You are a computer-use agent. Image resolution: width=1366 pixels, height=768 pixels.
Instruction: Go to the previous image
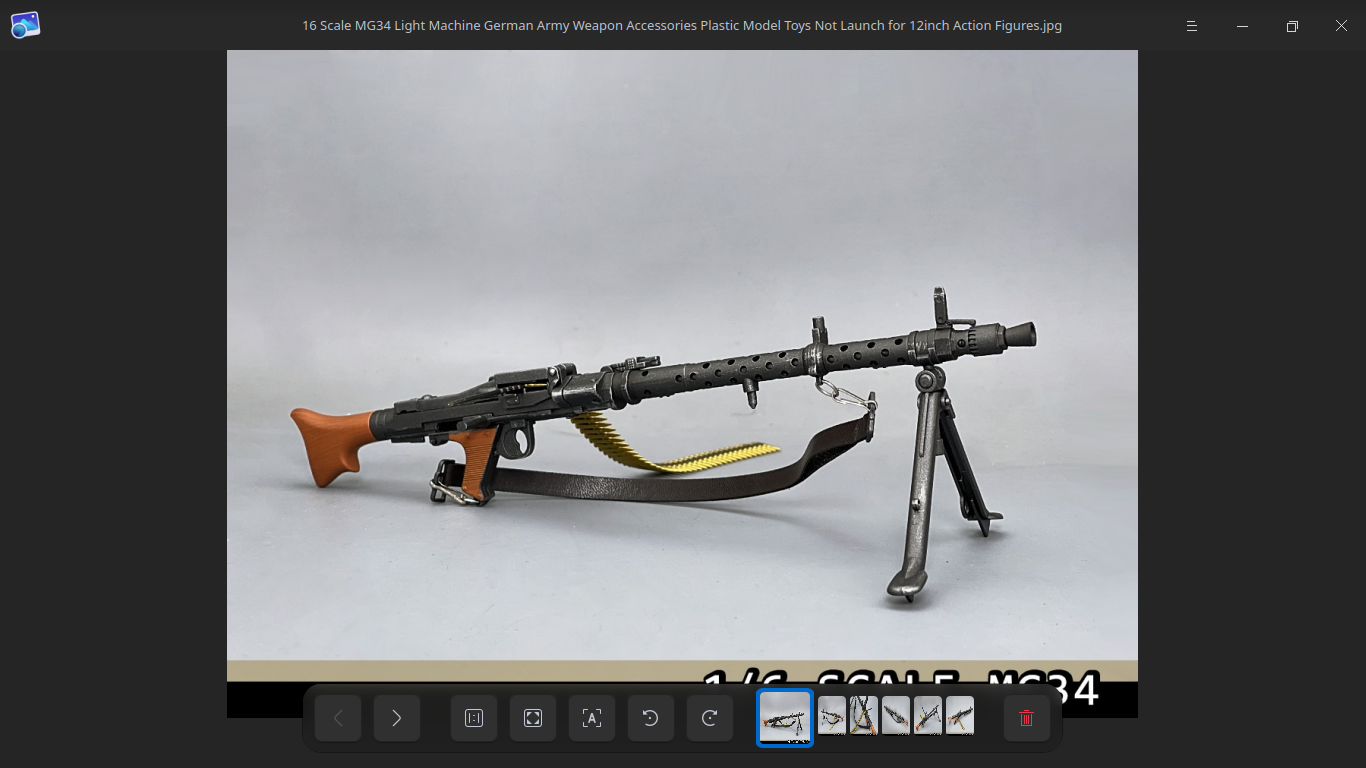(x=338, y=718)
